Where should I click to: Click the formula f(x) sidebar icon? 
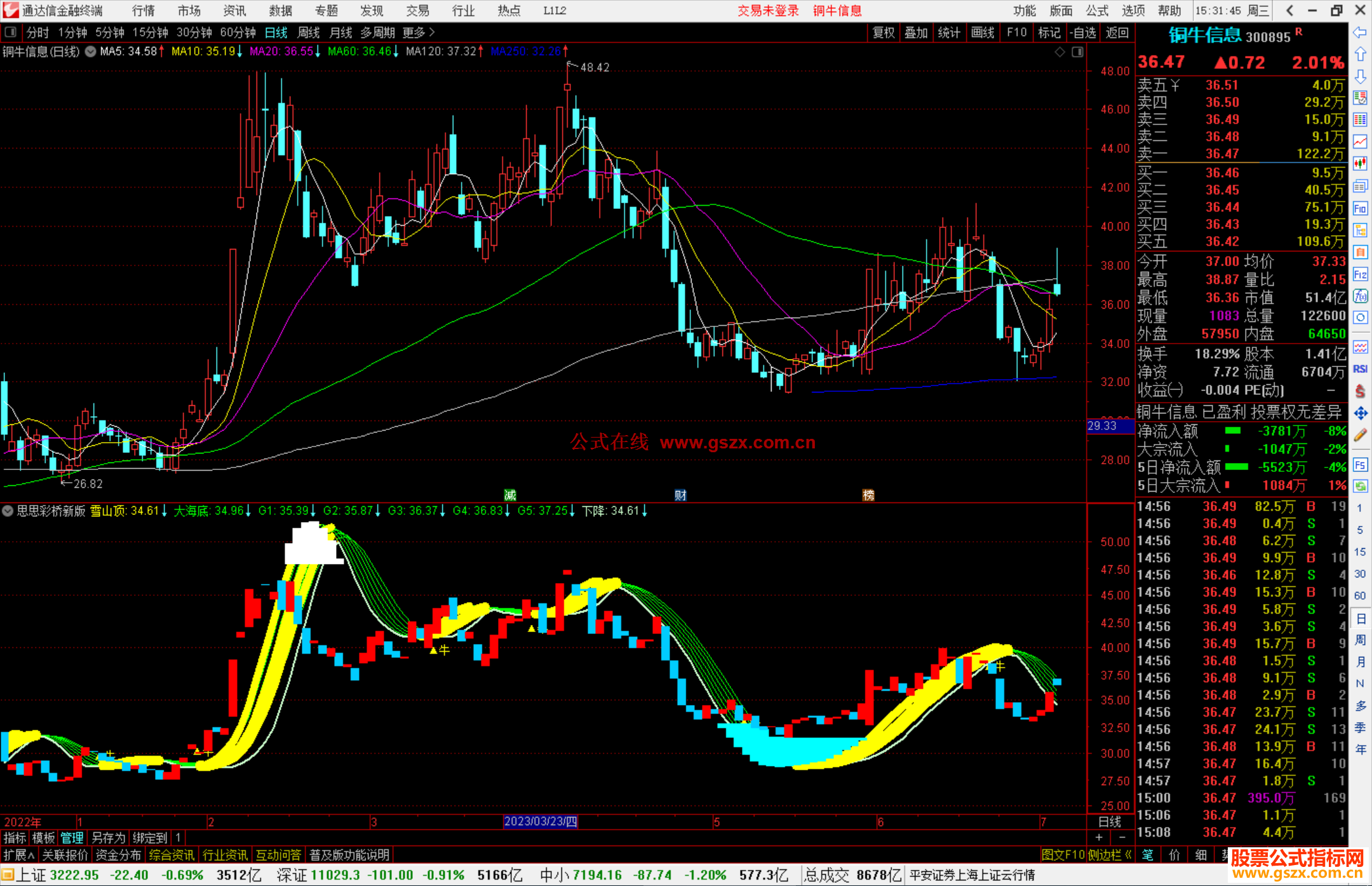click(1360, 296)
